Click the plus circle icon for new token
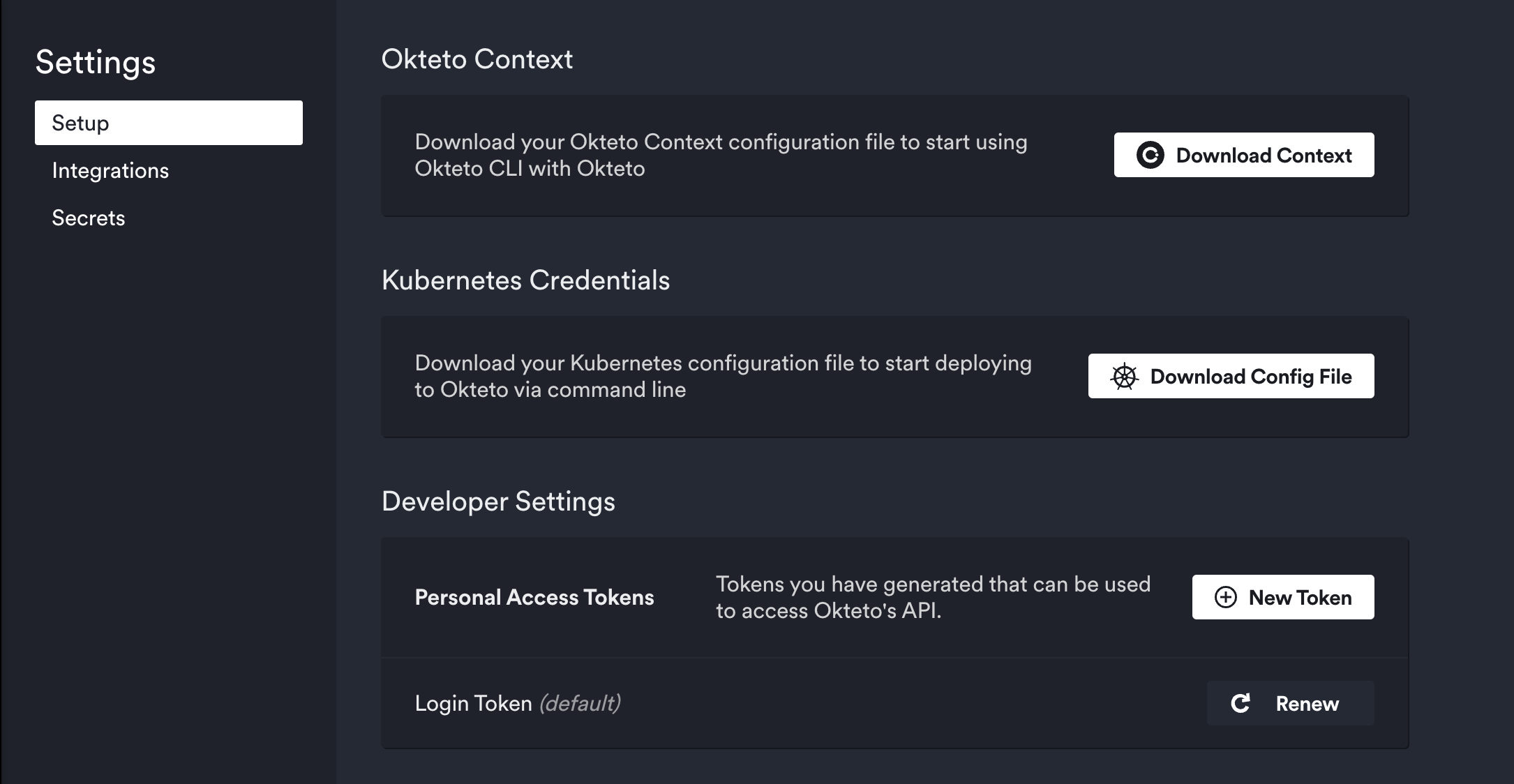Screen dimensions: 1514x784 1225,597
